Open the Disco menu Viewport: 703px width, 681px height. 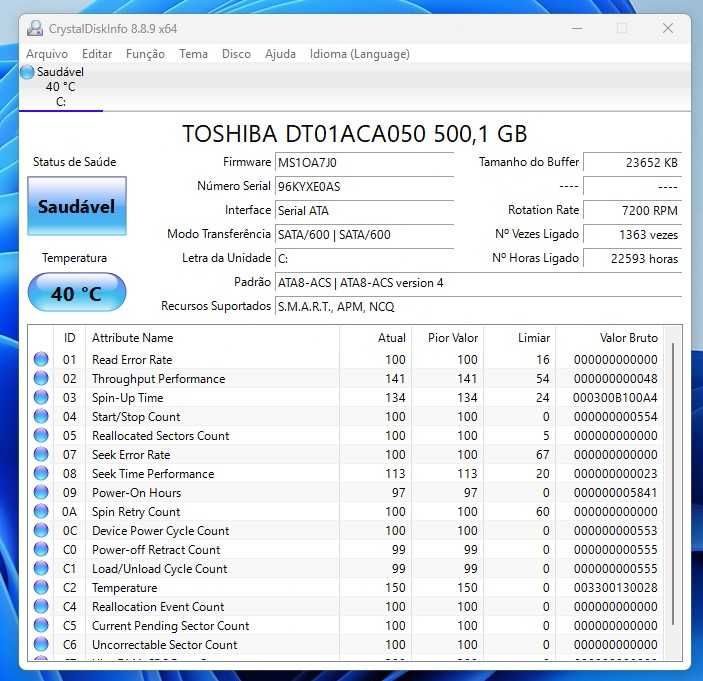[x=236, y=54]
